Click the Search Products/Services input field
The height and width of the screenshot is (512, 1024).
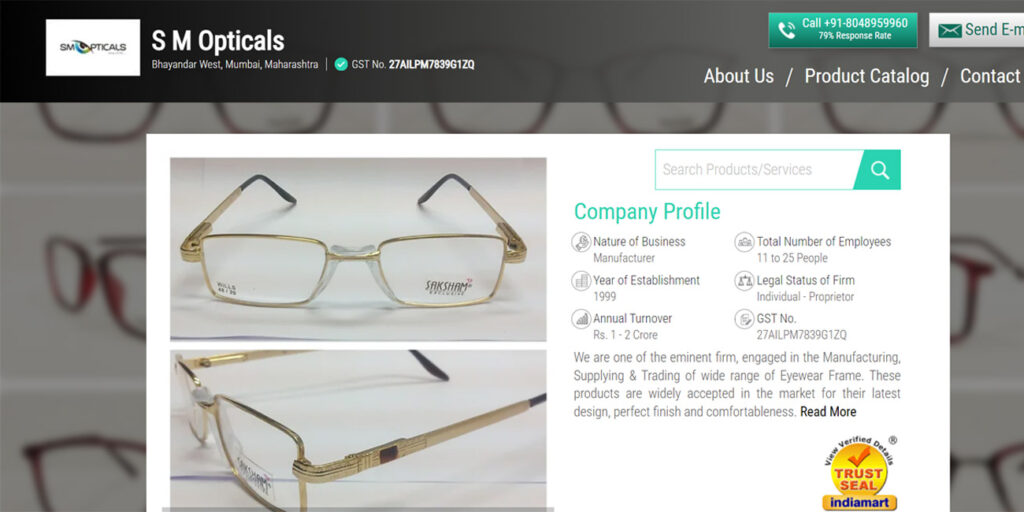(758, 170)
